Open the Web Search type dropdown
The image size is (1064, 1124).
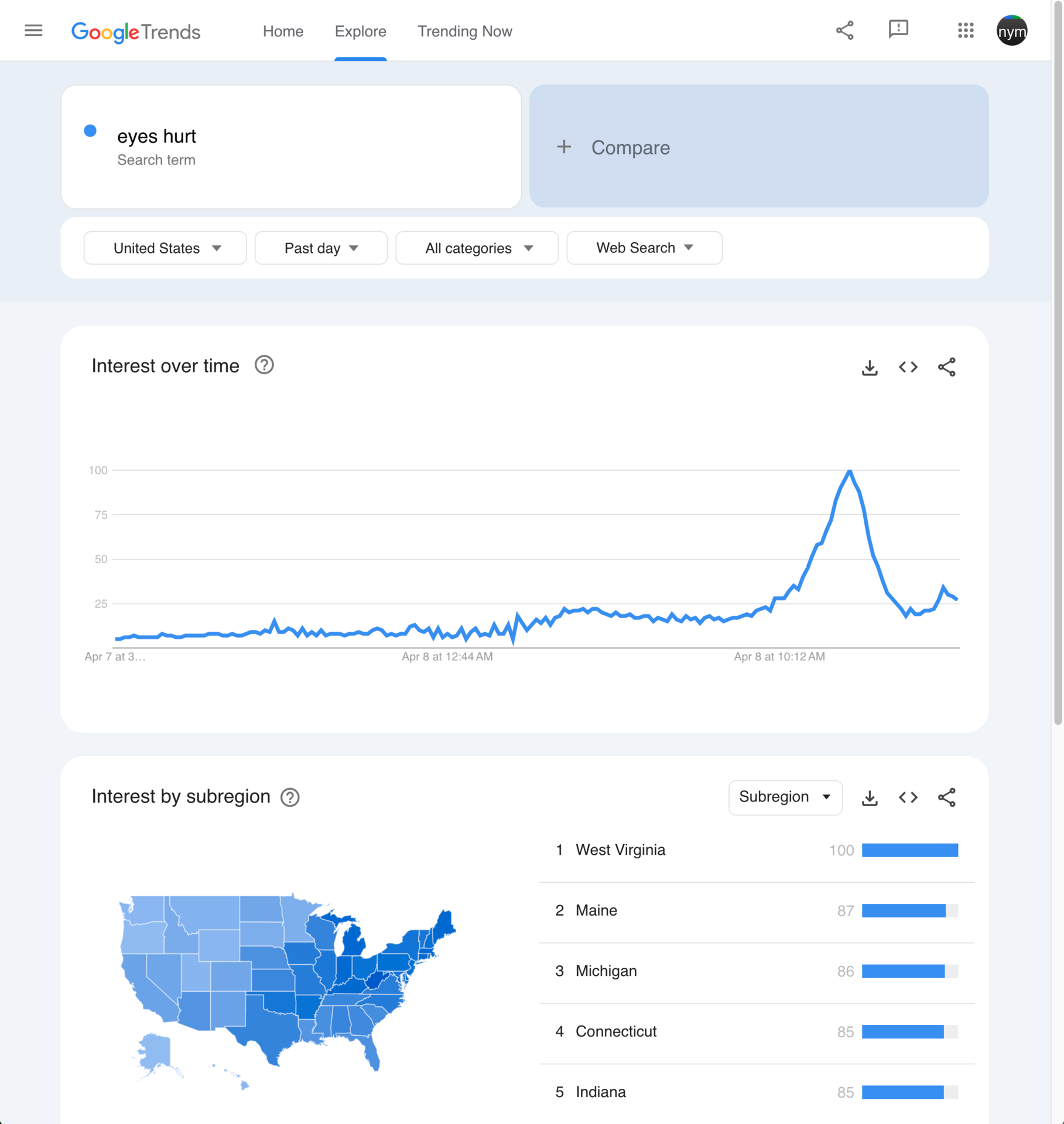point(644,248)
